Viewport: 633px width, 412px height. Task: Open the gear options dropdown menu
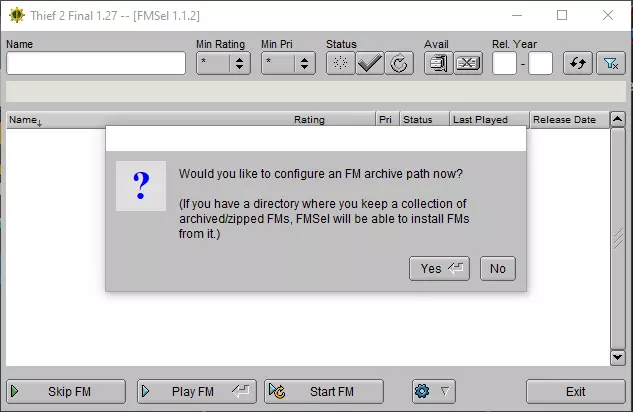click(x=434, y=391)
